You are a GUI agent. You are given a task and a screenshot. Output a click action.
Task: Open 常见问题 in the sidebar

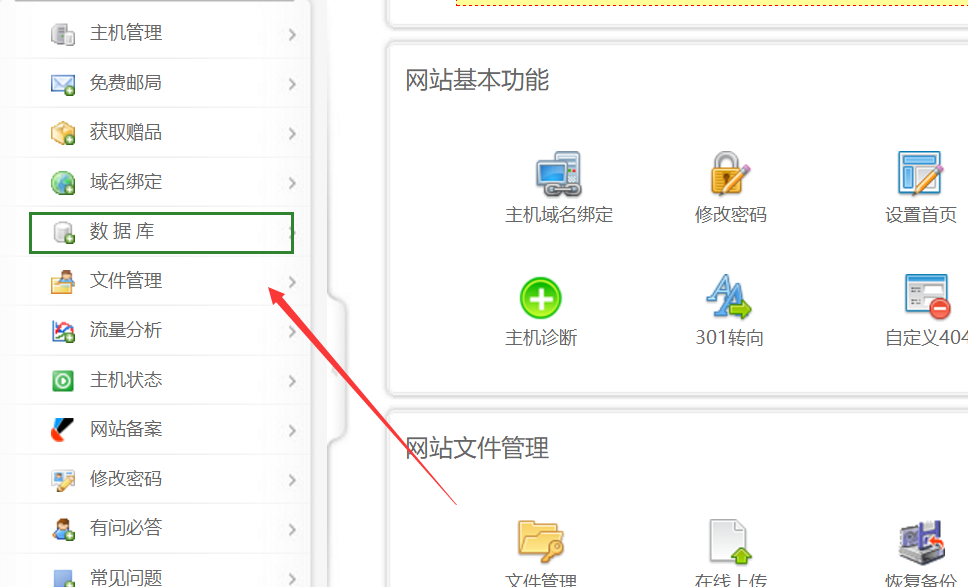point(126,577)
